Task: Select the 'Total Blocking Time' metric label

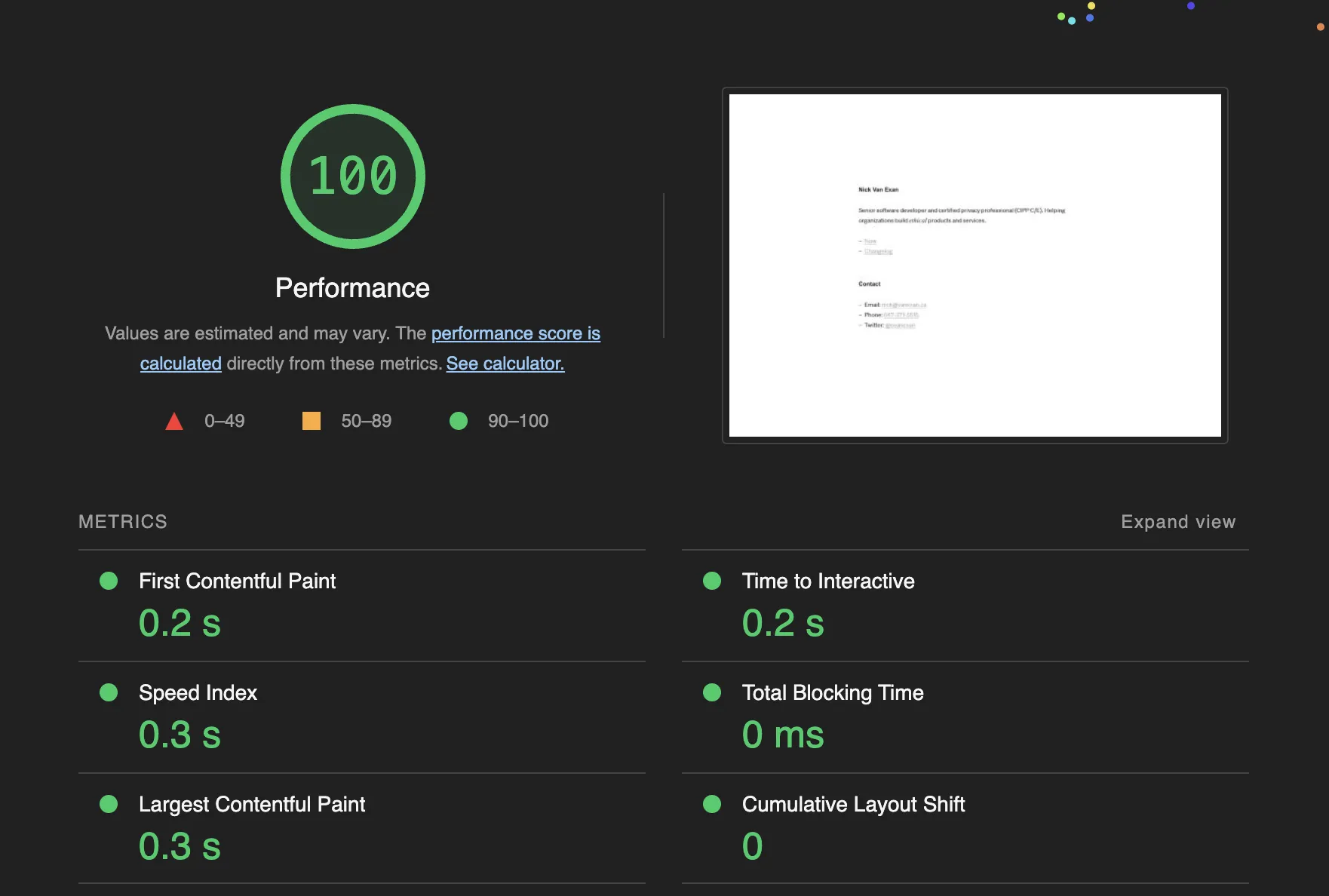Action: coord(833,692)
